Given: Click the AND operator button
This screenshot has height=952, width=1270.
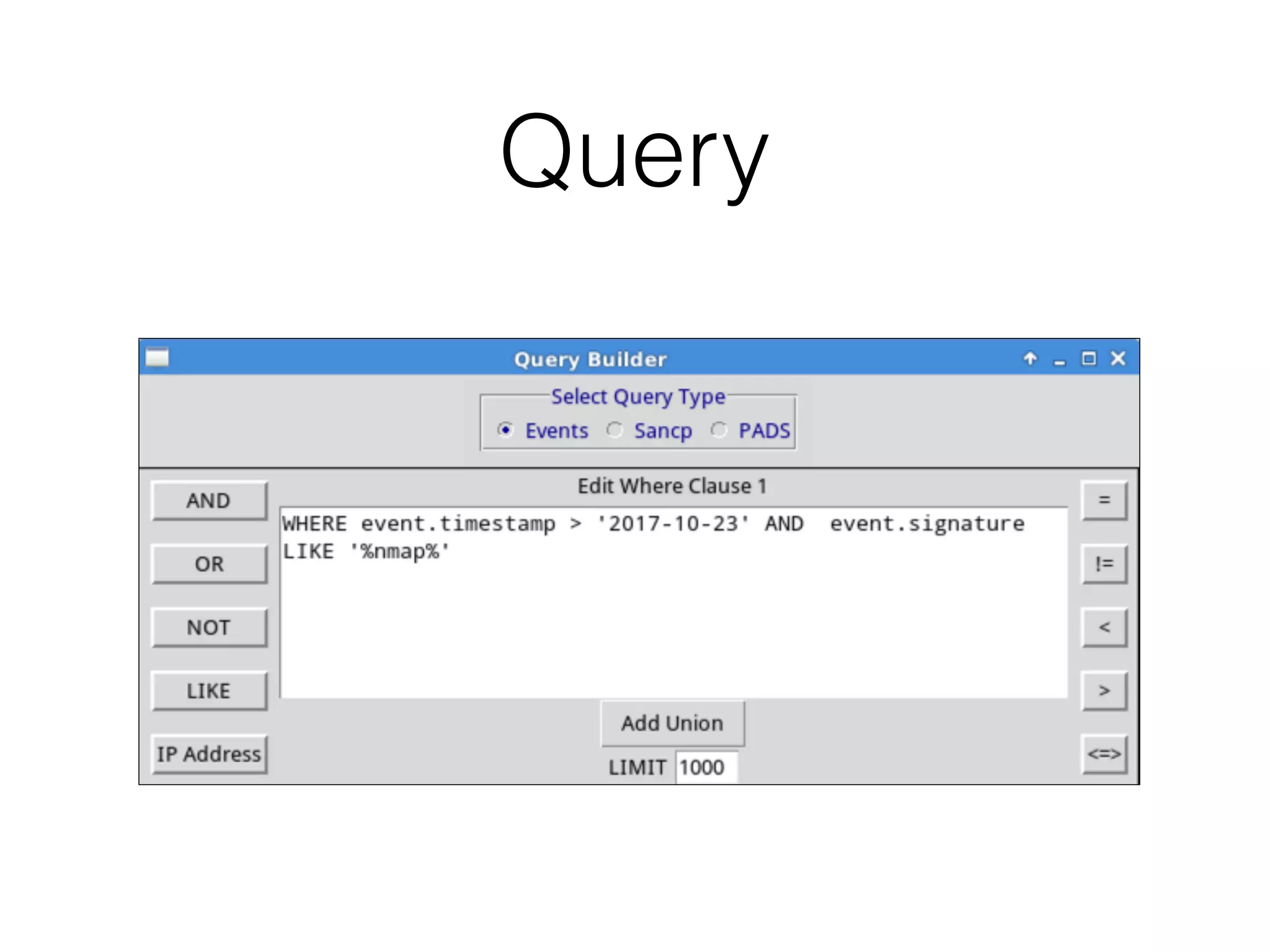Looking at the screenshot, I should pos(210,500).
